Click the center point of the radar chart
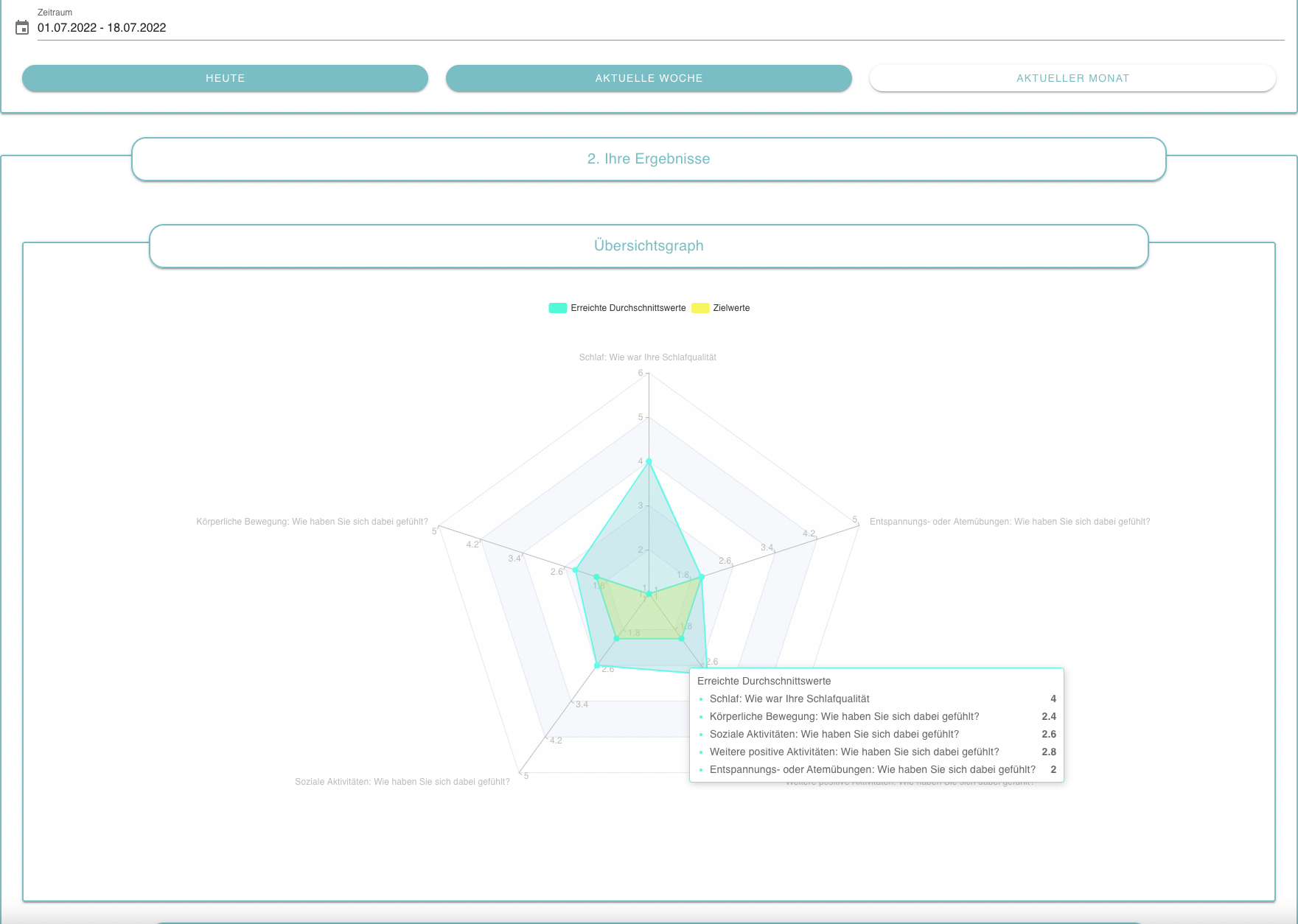The height and width of the screenshot is (924, 1298). point(649,594)
